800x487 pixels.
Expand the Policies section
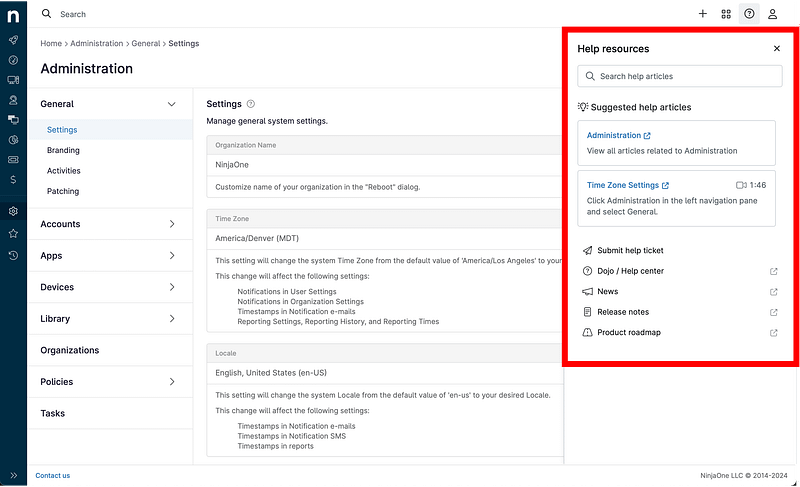172,382
